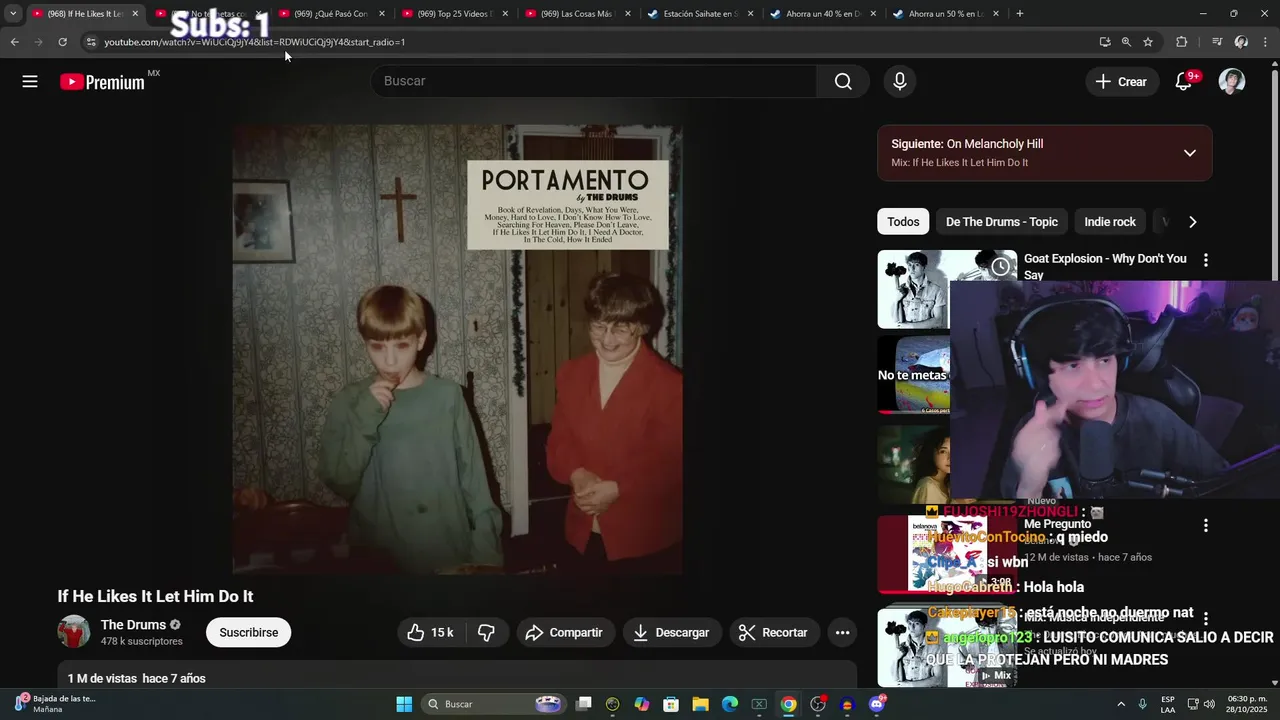Open The Drums channel avatar
The image size is (1280, 720).
[74, 632]
